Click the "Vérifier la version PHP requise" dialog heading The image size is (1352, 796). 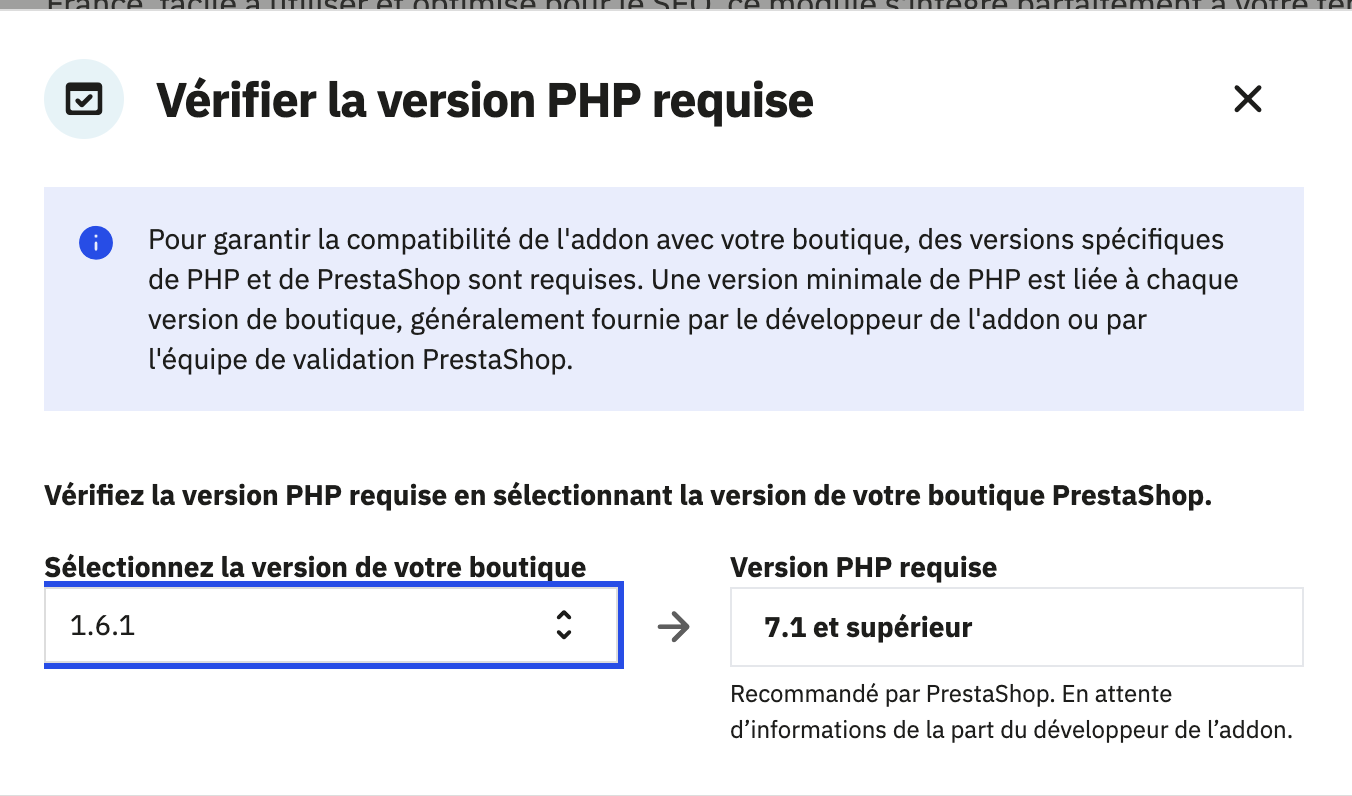click(x=485, y=100)
